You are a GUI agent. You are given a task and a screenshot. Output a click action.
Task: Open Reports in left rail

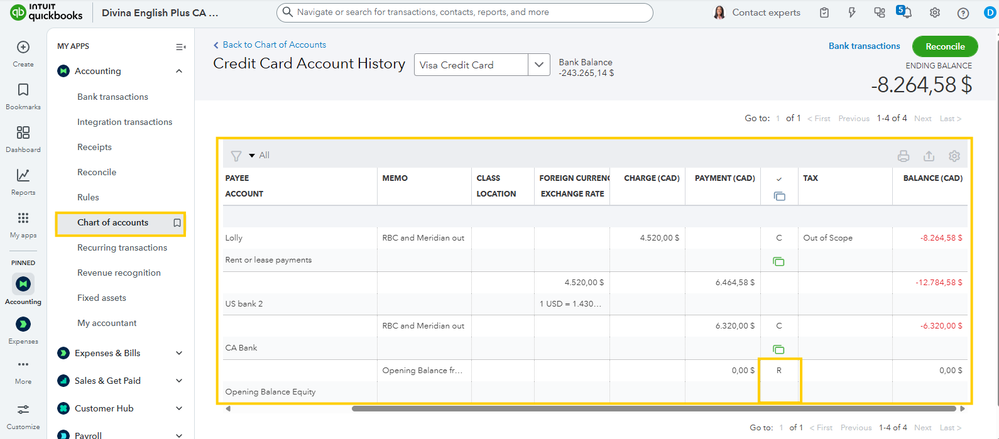[x=23, y=175]
